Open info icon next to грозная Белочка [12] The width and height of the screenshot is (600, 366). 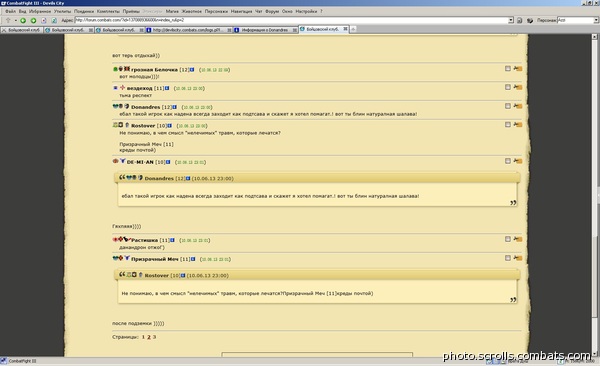pos(192,70)
